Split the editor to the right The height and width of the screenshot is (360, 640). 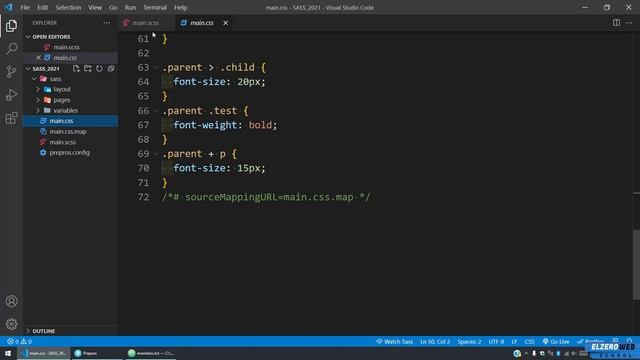616,23
